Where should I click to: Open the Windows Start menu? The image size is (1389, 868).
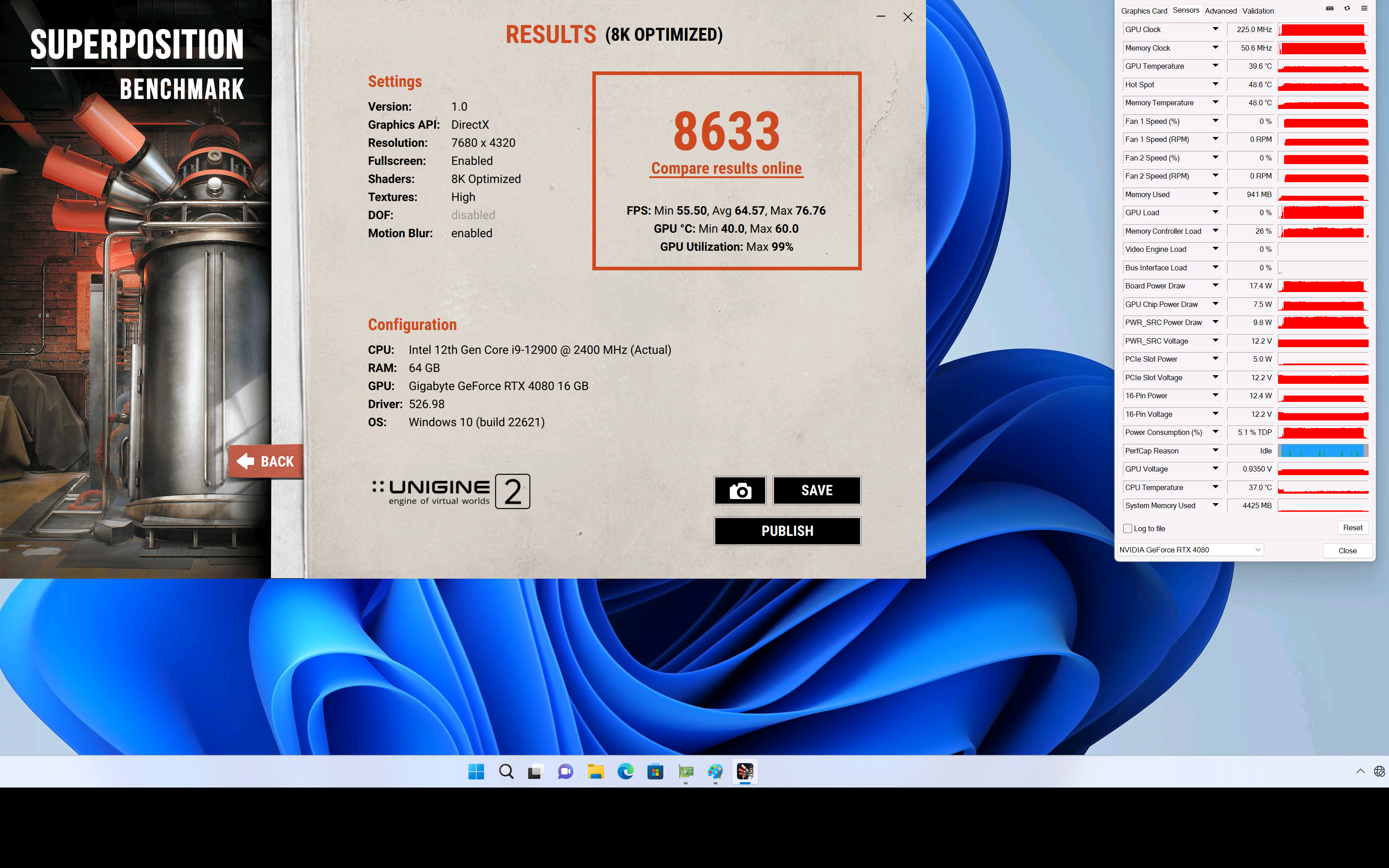coord(476,772)
